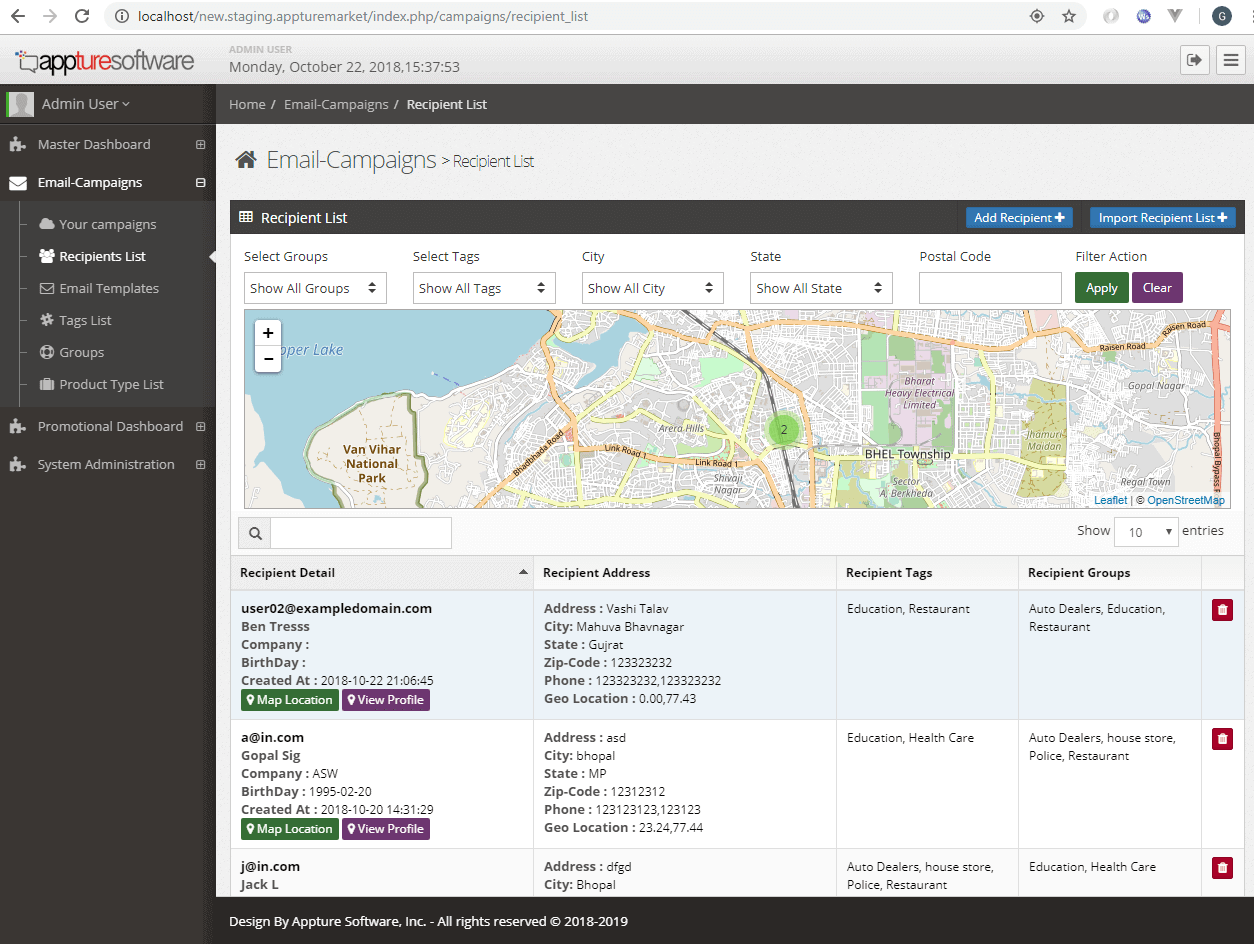This screenshot has height=944, width=1254.
Task: Click the table grid icon beside Recipient List heading
Action: (245, 217)
